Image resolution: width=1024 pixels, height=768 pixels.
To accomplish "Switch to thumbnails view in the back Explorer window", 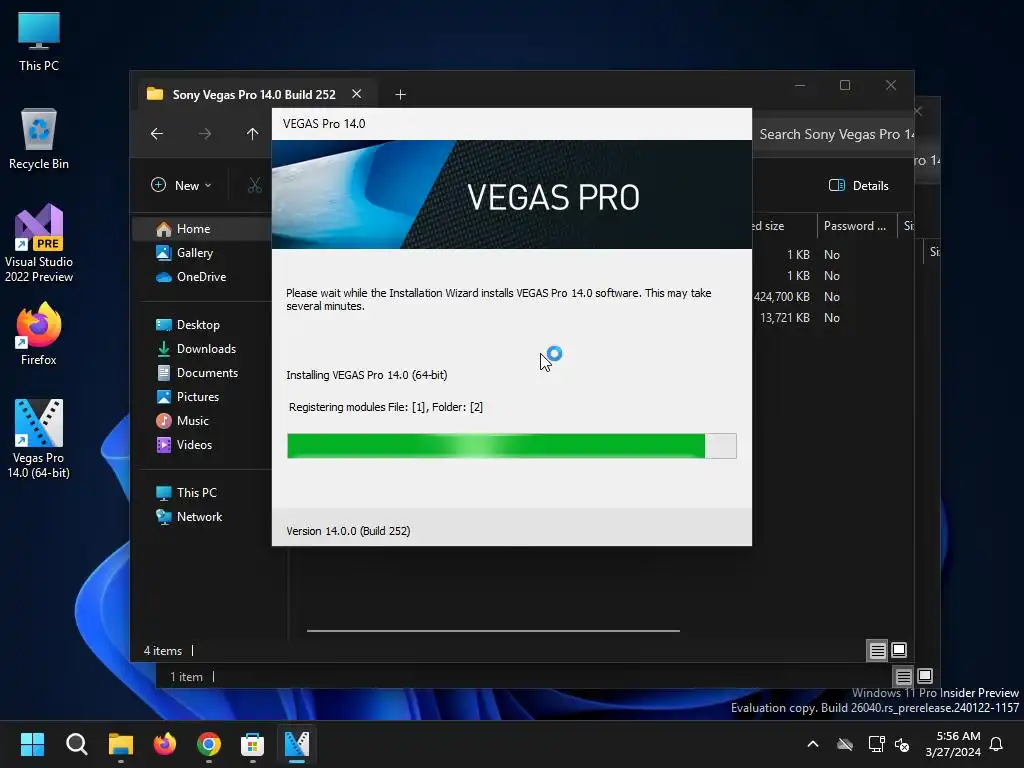I will pos(925,676).
